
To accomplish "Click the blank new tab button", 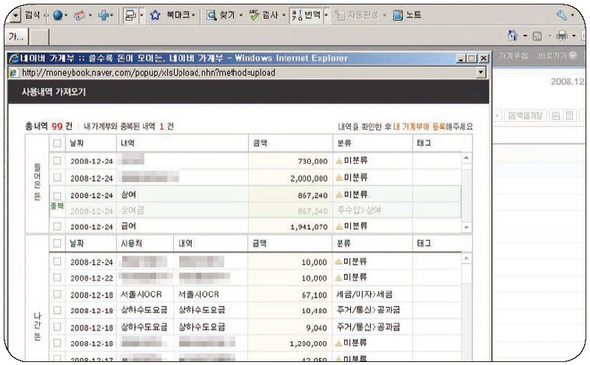I will click(39, 37).
